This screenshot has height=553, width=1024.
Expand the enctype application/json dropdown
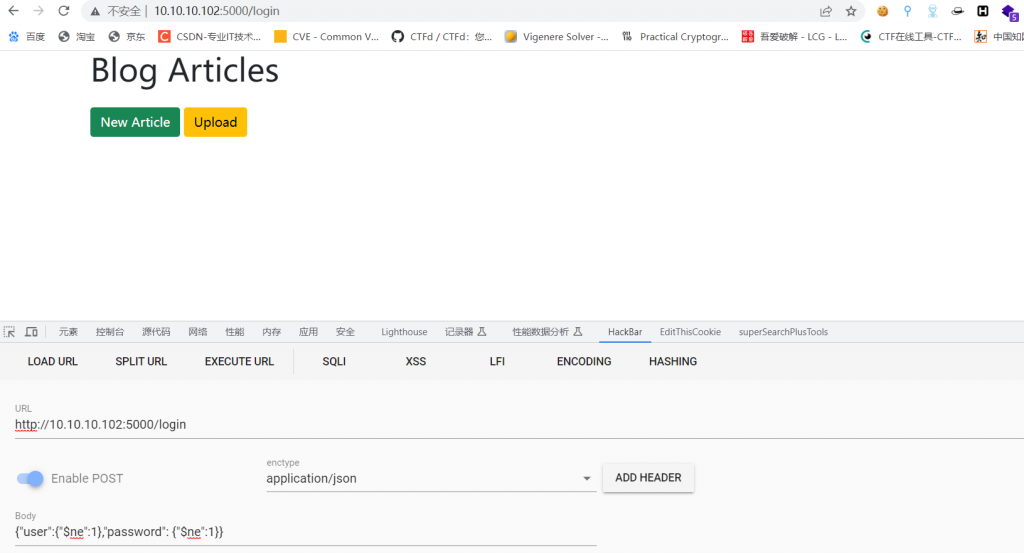pyautogui.click(x=586, y=479)
